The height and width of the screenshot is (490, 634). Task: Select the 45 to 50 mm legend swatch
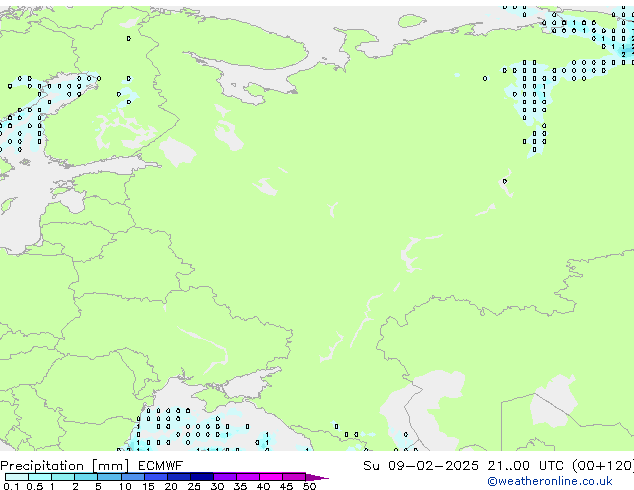tap(294, 477)
